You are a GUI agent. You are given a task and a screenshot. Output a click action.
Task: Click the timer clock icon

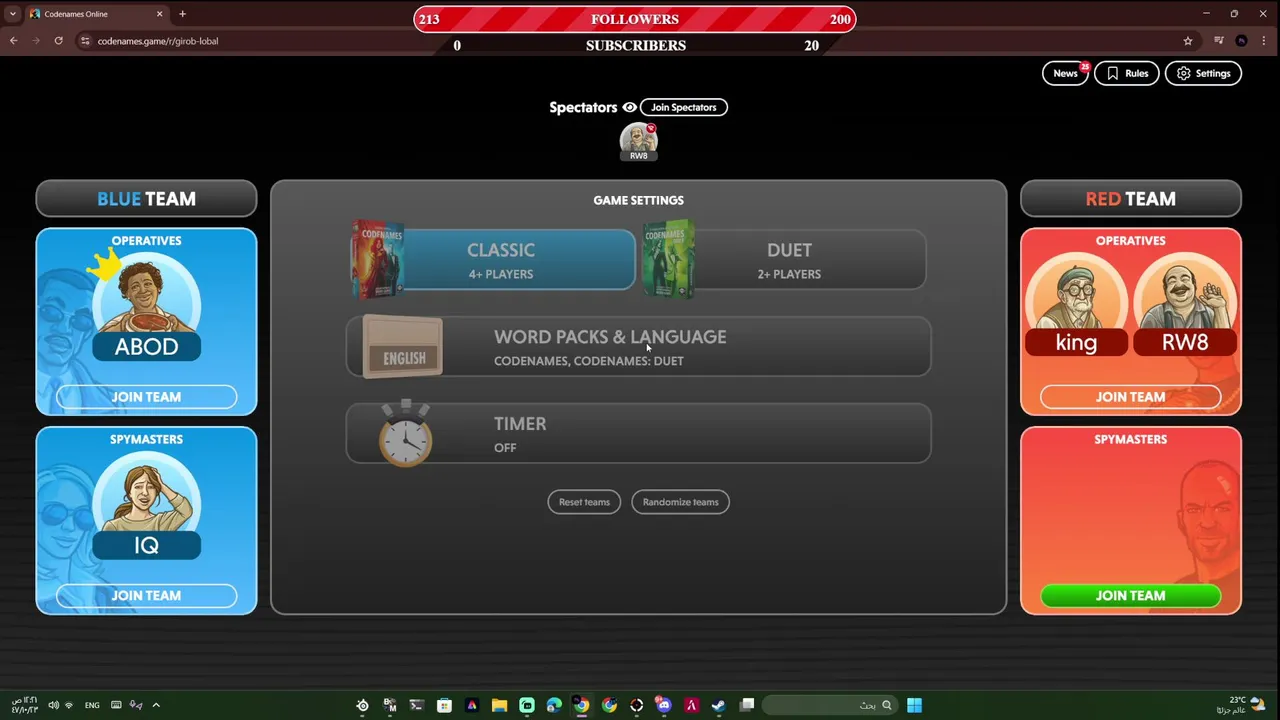pos(405,433)
